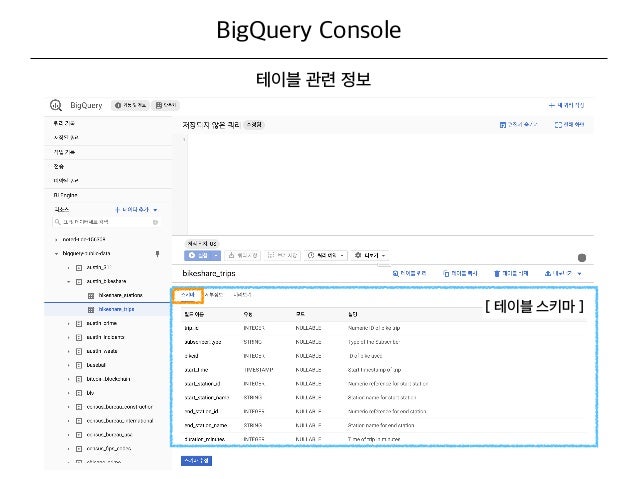The width and height of the screenshot is (638, 479).
Task: Open the Schedule query dropdown arrow
Action: pyautogui.click(x=342, y=256)
